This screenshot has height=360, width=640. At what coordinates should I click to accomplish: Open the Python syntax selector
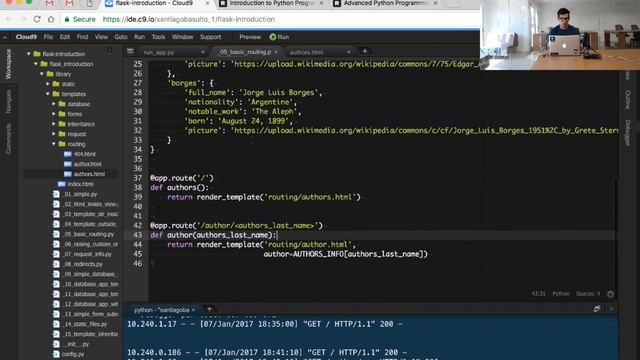coord(560,294)
